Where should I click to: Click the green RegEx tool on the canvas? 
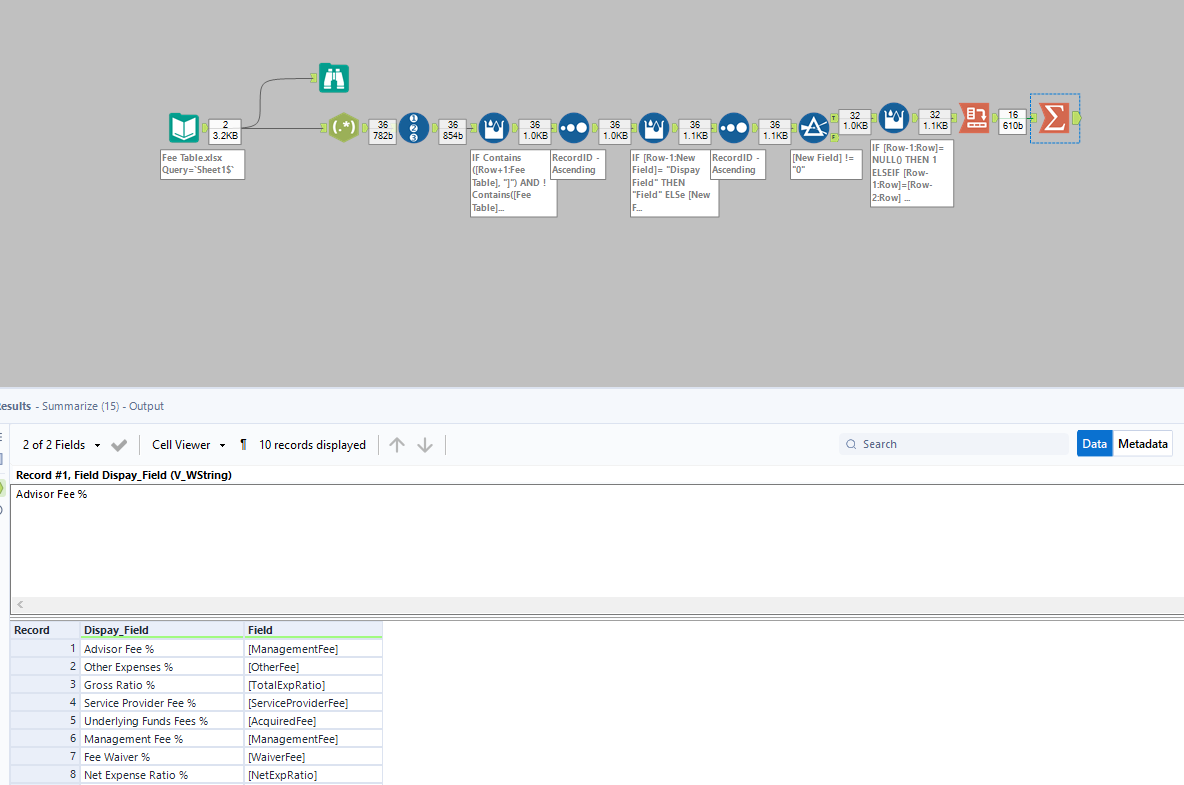point(344,128)
